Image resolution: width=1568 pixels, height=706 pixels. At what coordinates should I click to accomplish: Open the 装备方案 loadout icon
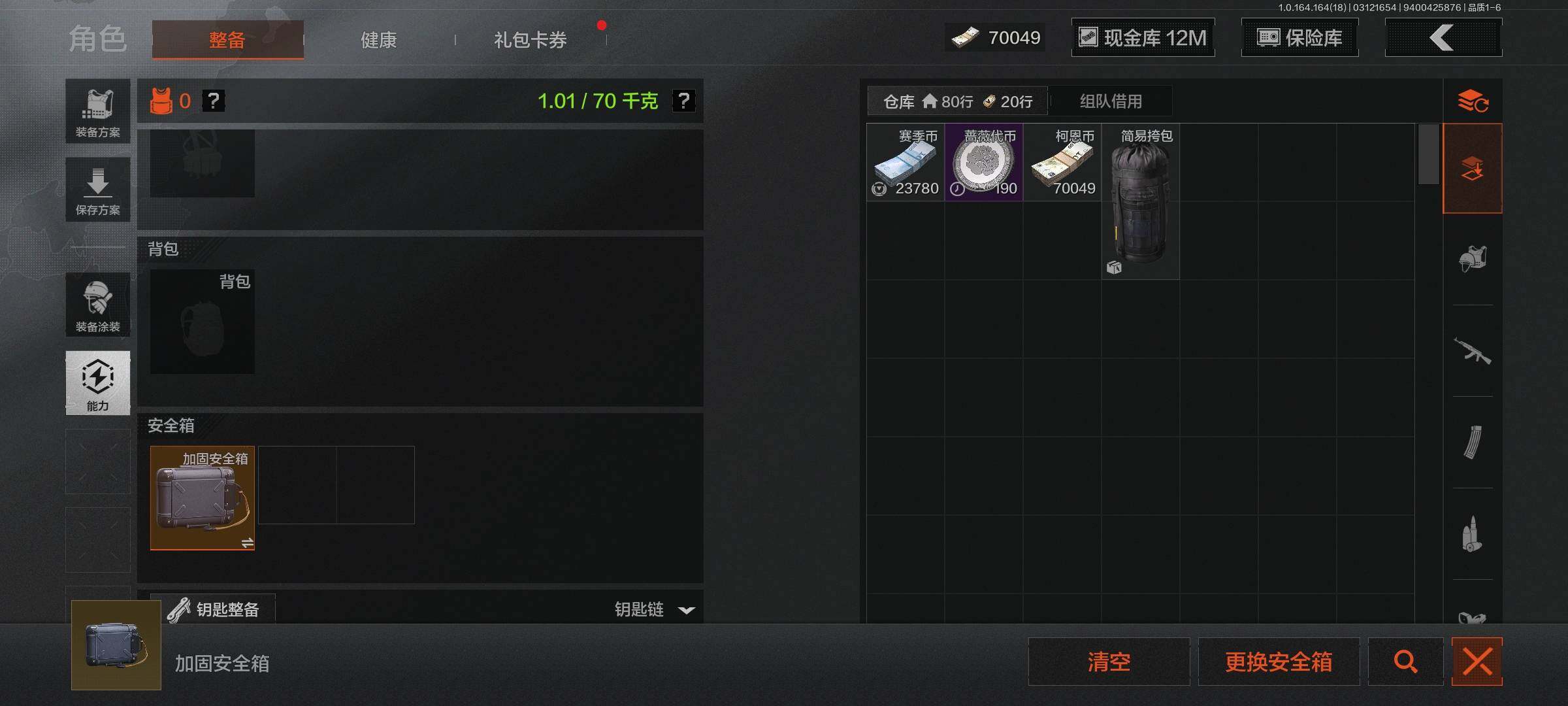click(x=98, y=111)
